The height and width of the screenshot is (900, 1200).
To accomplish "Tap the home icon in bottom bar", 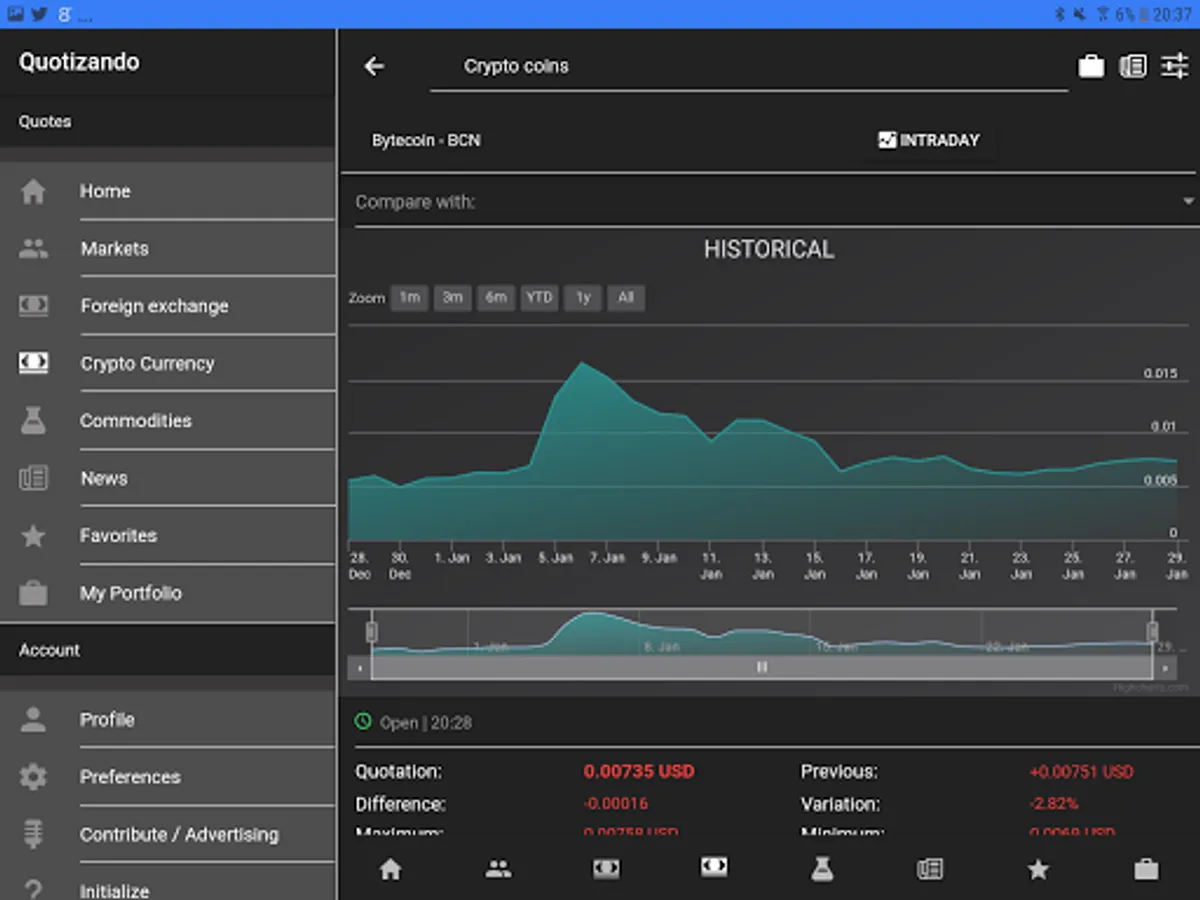I will (391, 869).
